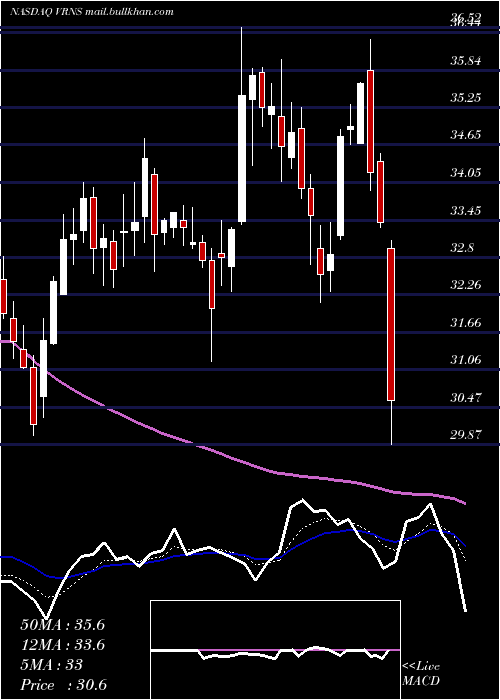
Task: Click the 50MA : 35.6 readout
Action: [62, 625]
